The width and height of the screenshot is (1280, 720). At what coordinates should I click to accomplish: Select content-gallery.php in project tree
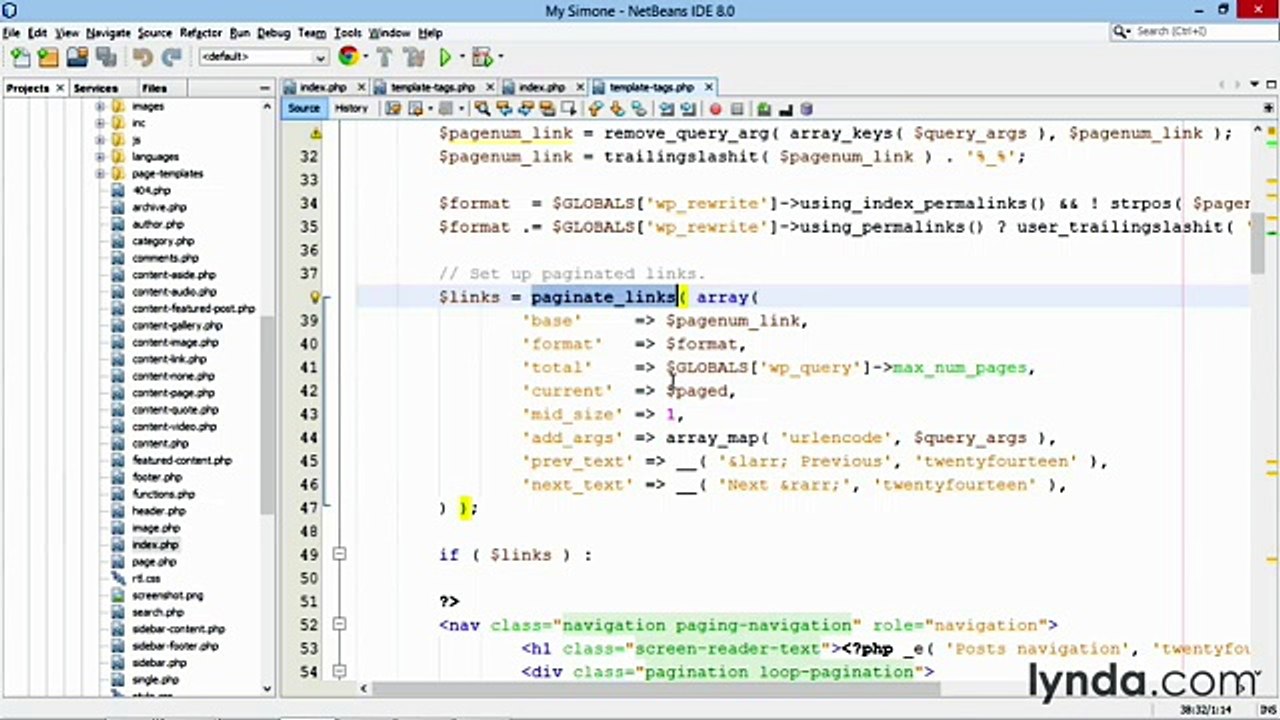pos(177,325)
